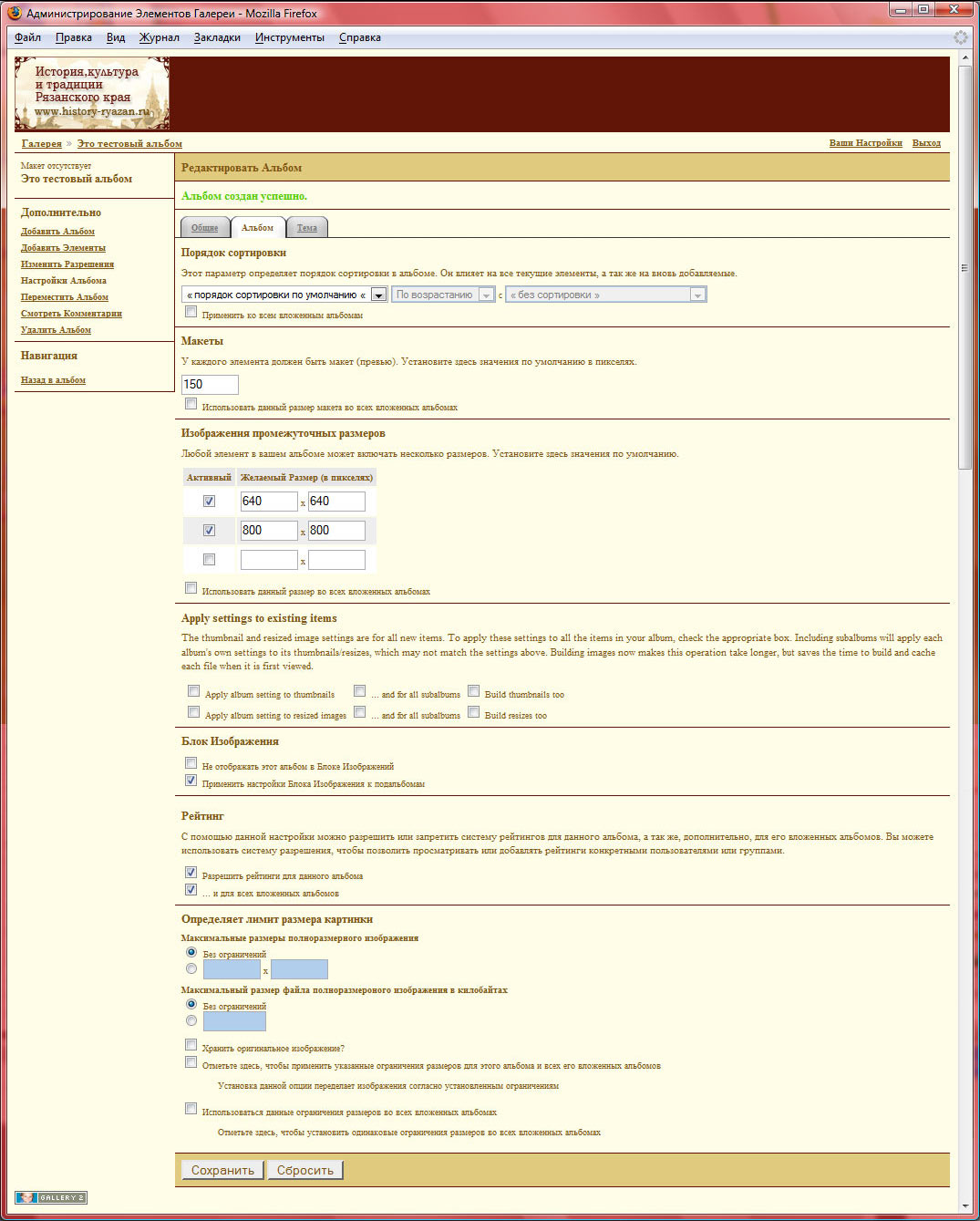Select the Альбом tab
This screenshot has height=1221, width=980.
257,228
